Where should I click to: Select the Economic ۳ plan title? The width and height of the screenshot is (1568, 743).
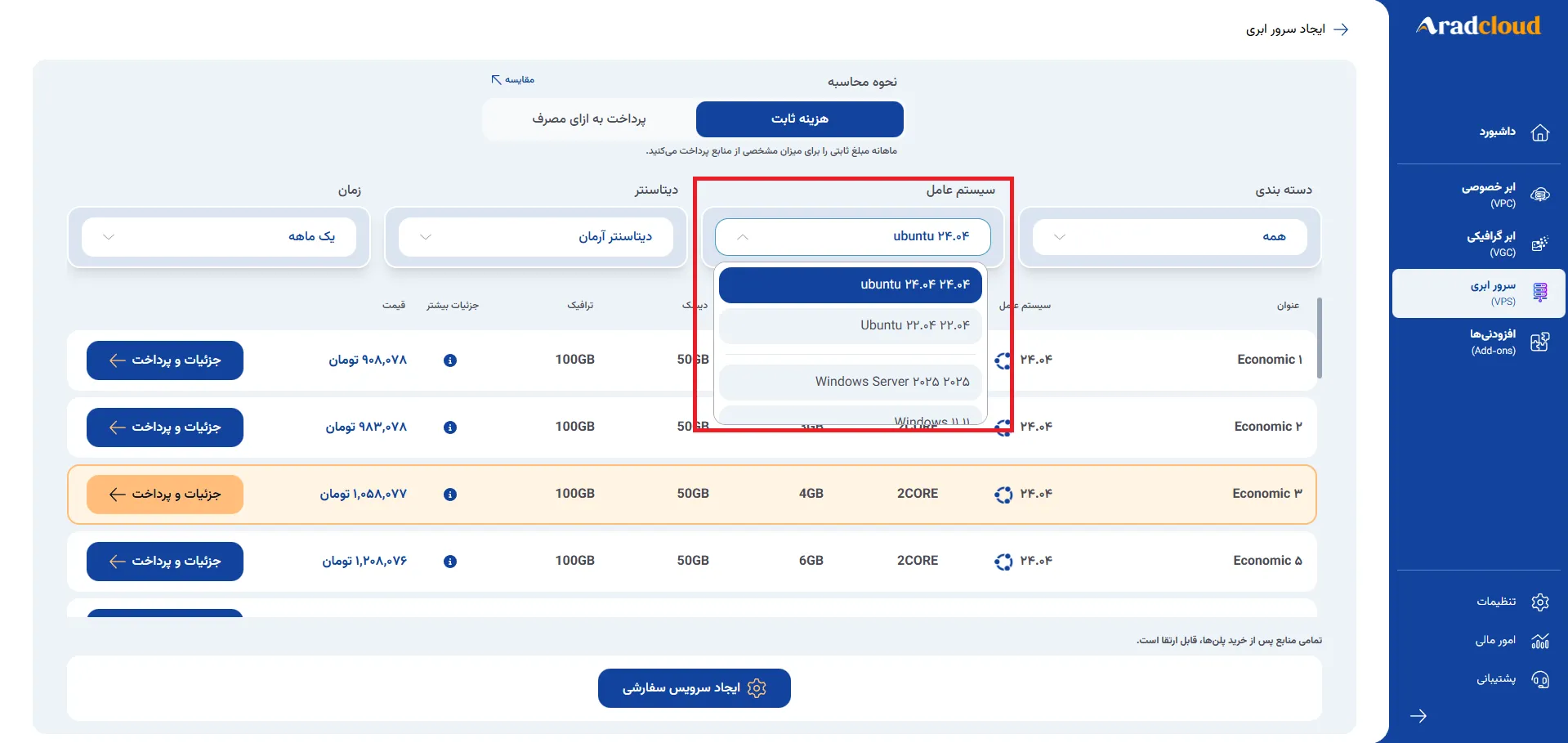tap(1267, 494)
